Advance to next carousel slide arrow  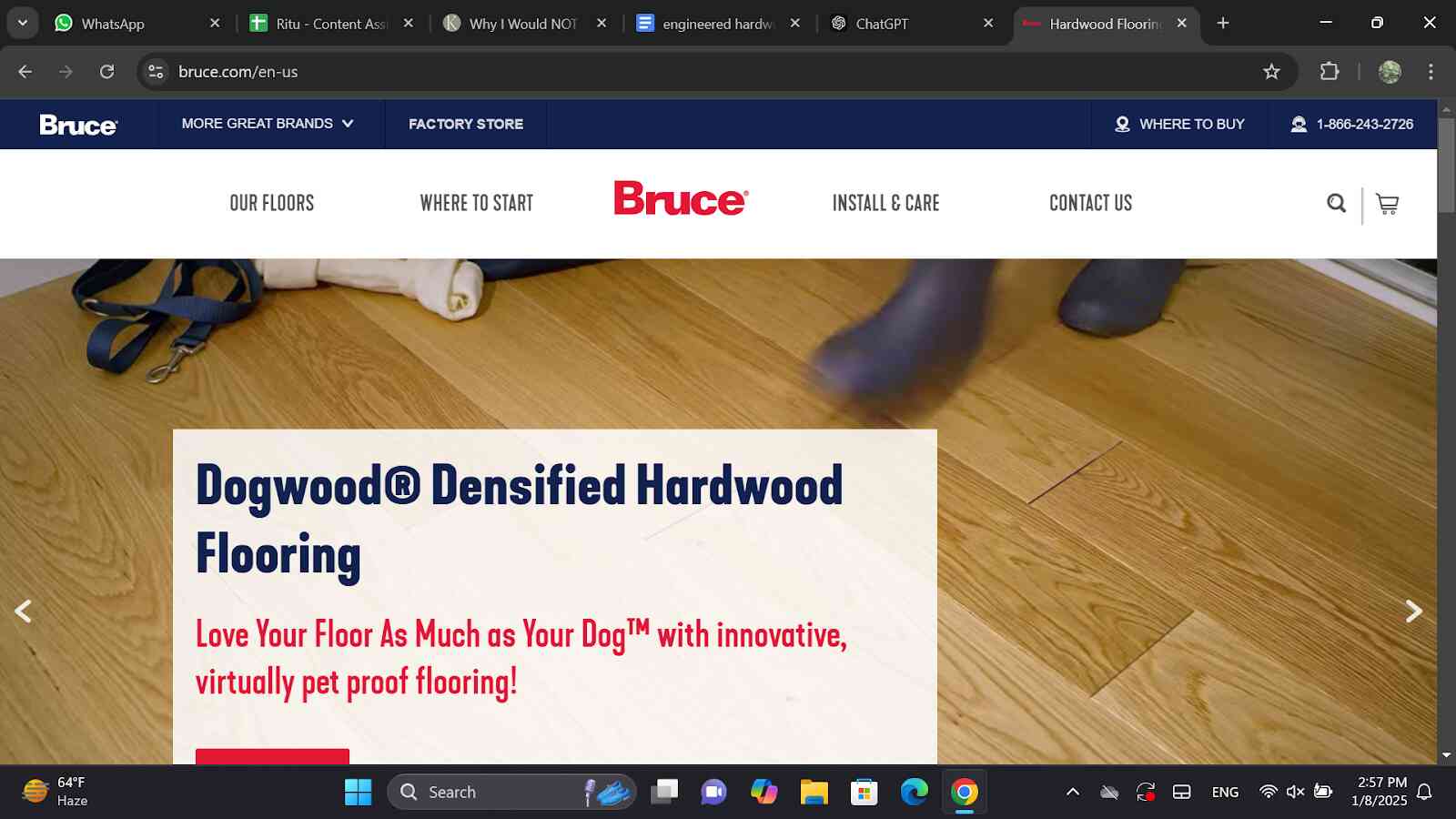(1413, 611)
